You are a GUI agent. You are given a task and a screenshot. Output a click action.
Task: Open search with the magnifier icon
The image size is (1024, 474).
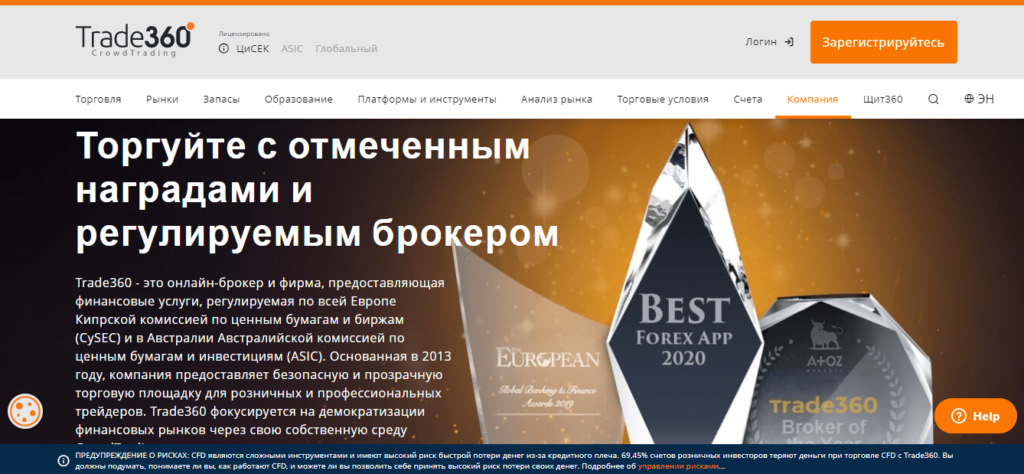(933, 99)
